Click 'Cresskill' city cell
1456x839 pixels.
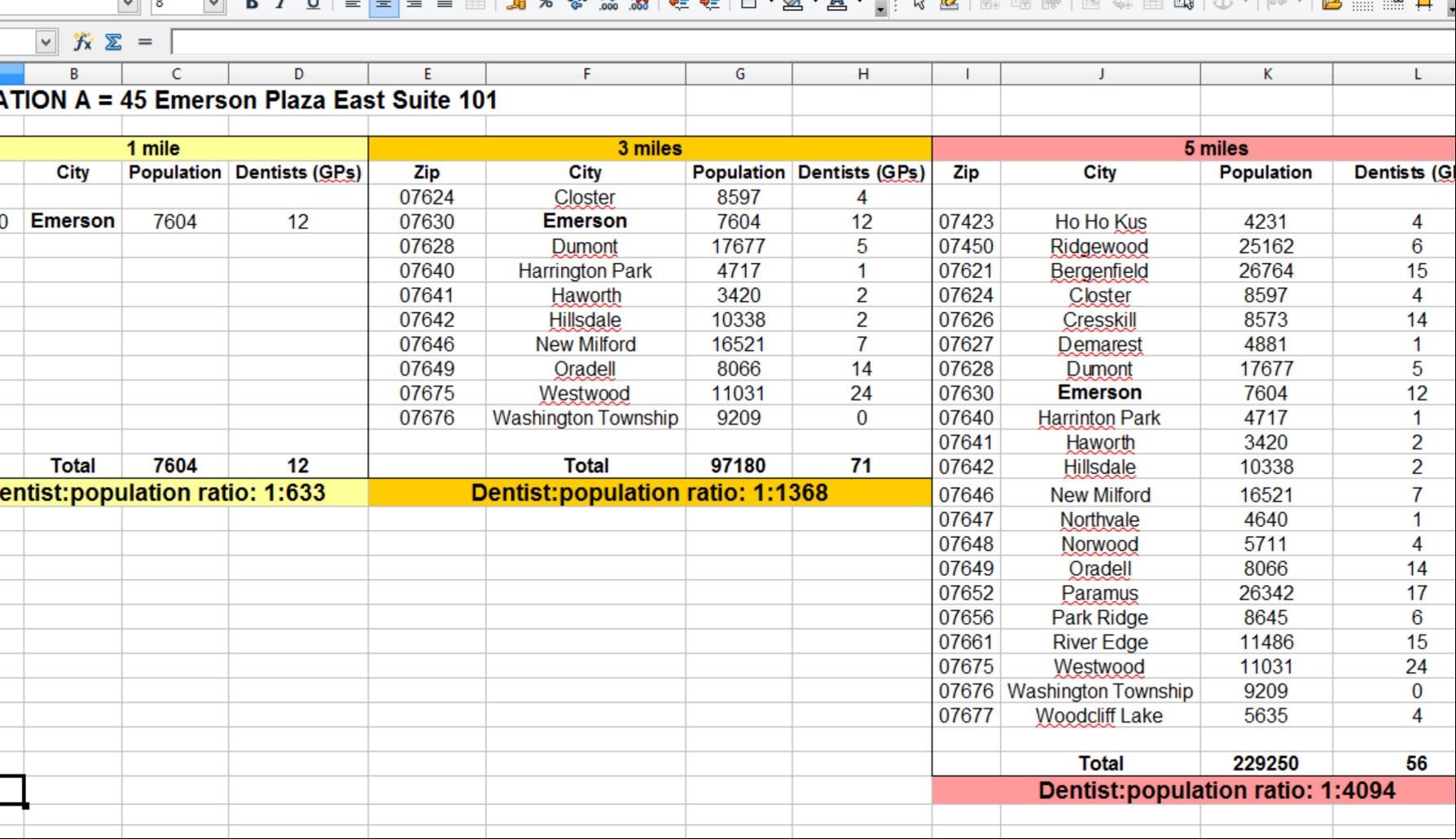click(x=1100, y=319)
